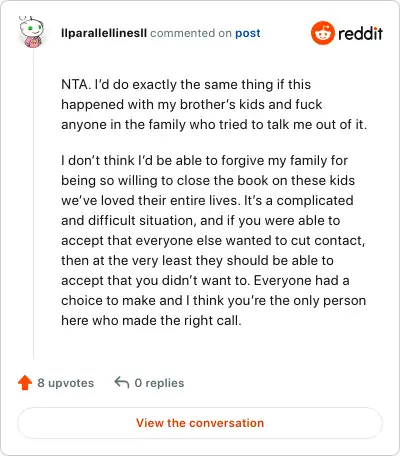The image size is (400, 456).
Task: Follow the blue "post" link
Action: click(x=248, y=33)
